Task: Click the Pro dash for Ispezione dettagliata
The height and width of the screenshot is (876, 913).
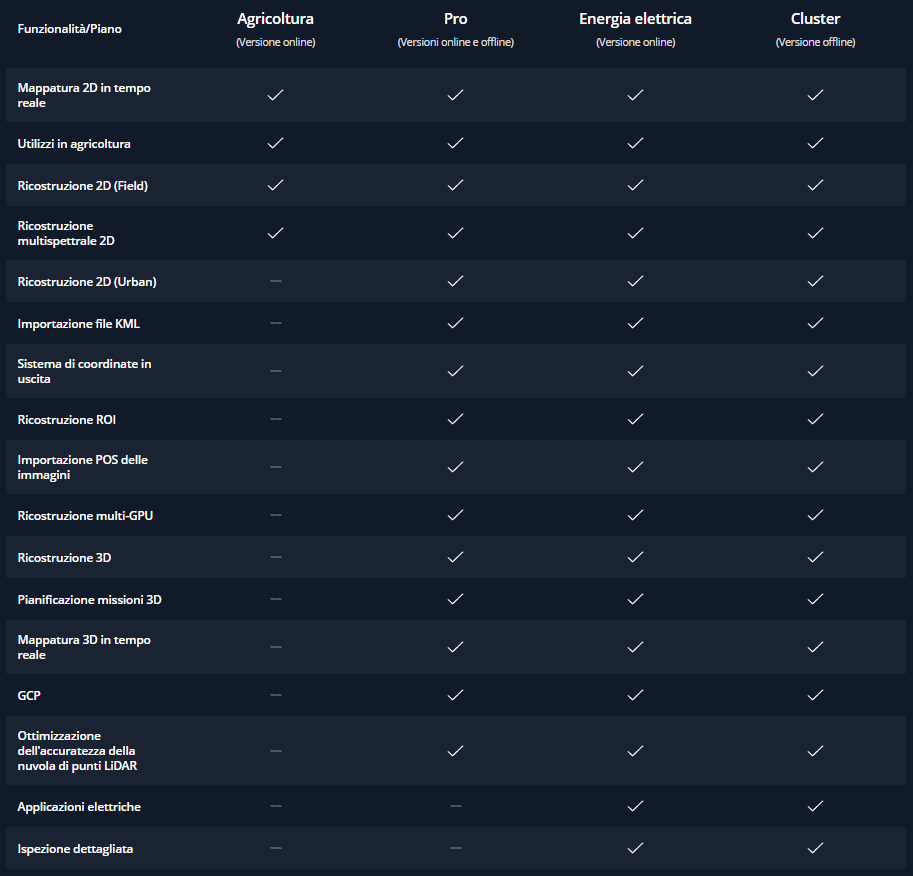Action: pyautogui.click(x=456, y=848)
